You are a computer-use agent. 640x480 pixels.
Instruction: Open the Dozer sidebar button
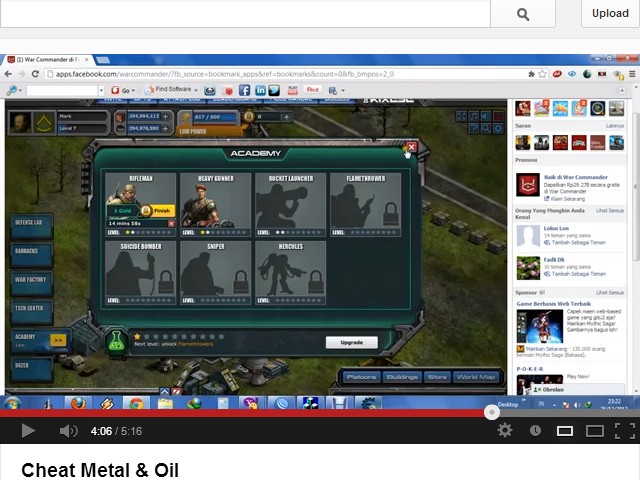[31, 369]
